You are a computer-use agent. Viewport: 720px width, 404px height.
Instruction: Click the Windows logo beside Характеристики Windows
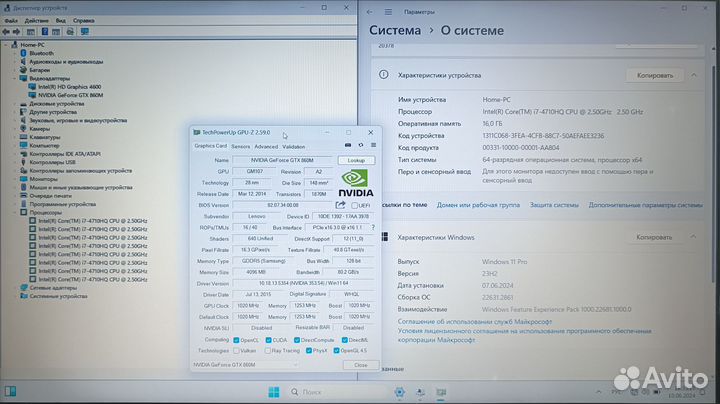[x=384, y=237]
